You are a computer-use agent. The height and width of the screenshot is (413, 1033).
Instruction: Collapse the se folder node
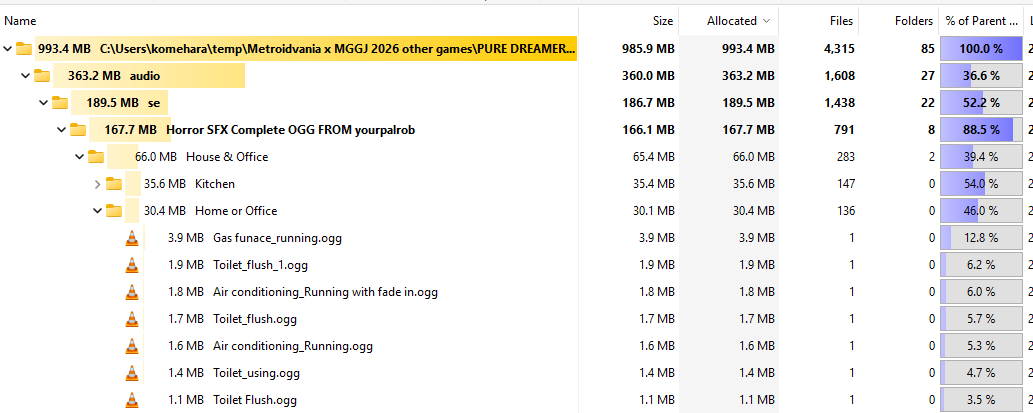(x=43, y=102)
